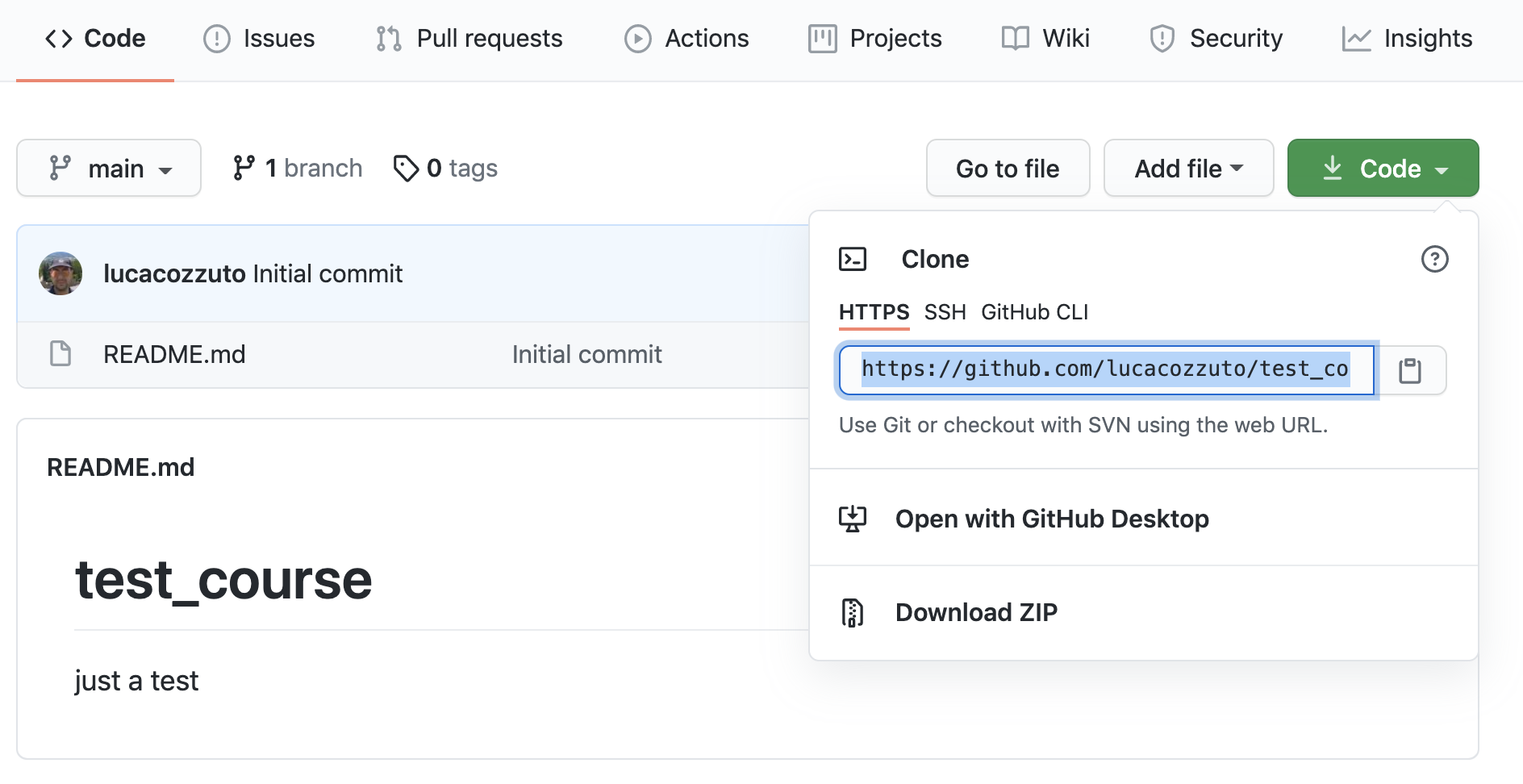Open the README.md file in file list
The height and width of the screenshot is (784, 1523).
[x=174, y=354]
